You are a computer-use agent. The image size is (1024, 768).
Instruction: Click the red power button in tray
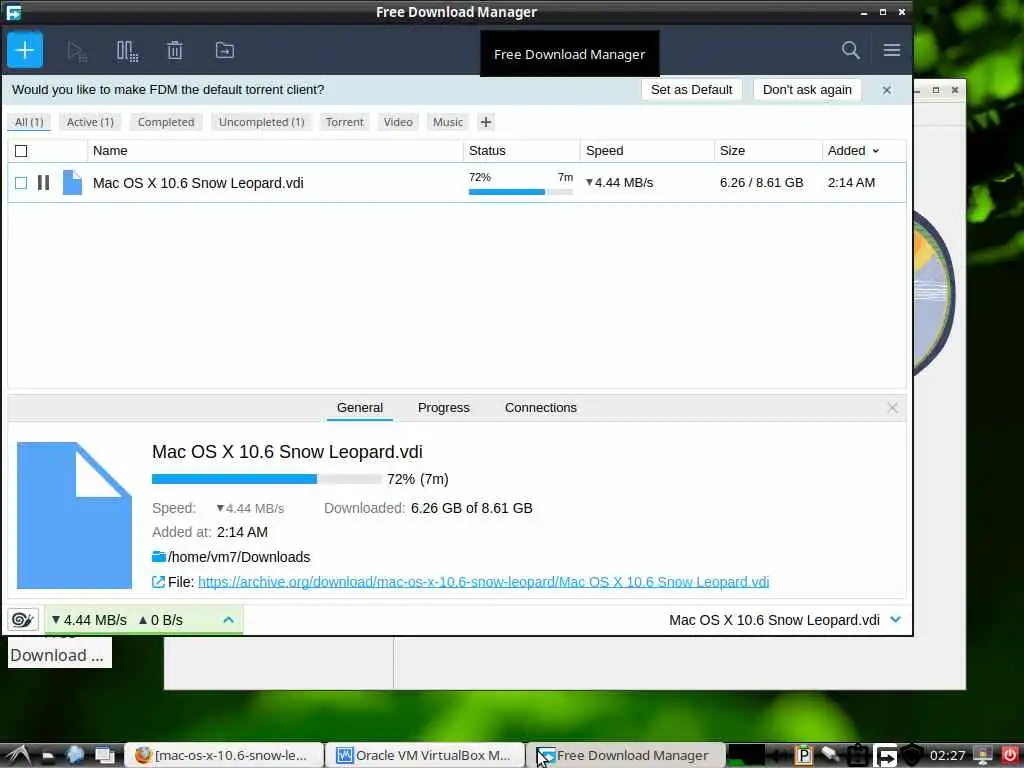pos(1009,755)
